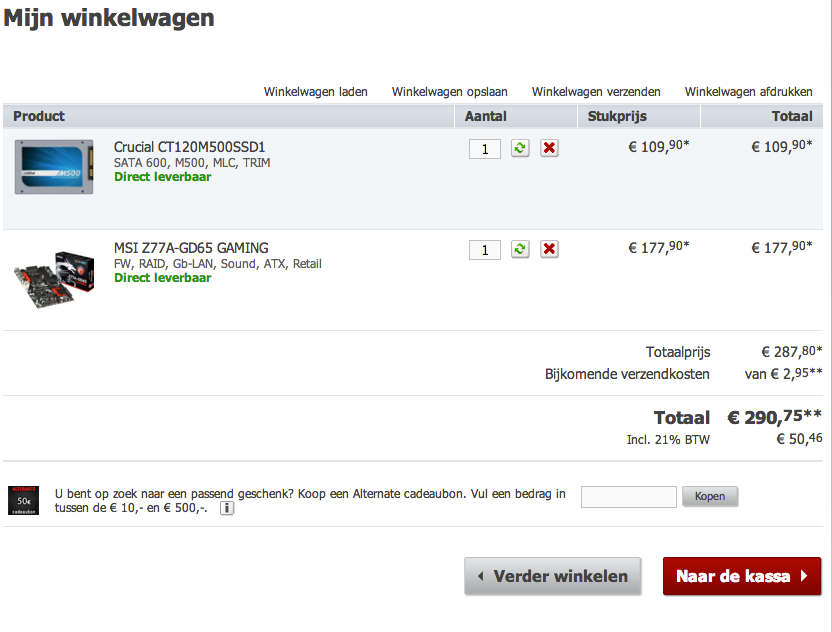
Task: Click Stukprijs € 109,90 of Crucial SSD
Action: 658,146
